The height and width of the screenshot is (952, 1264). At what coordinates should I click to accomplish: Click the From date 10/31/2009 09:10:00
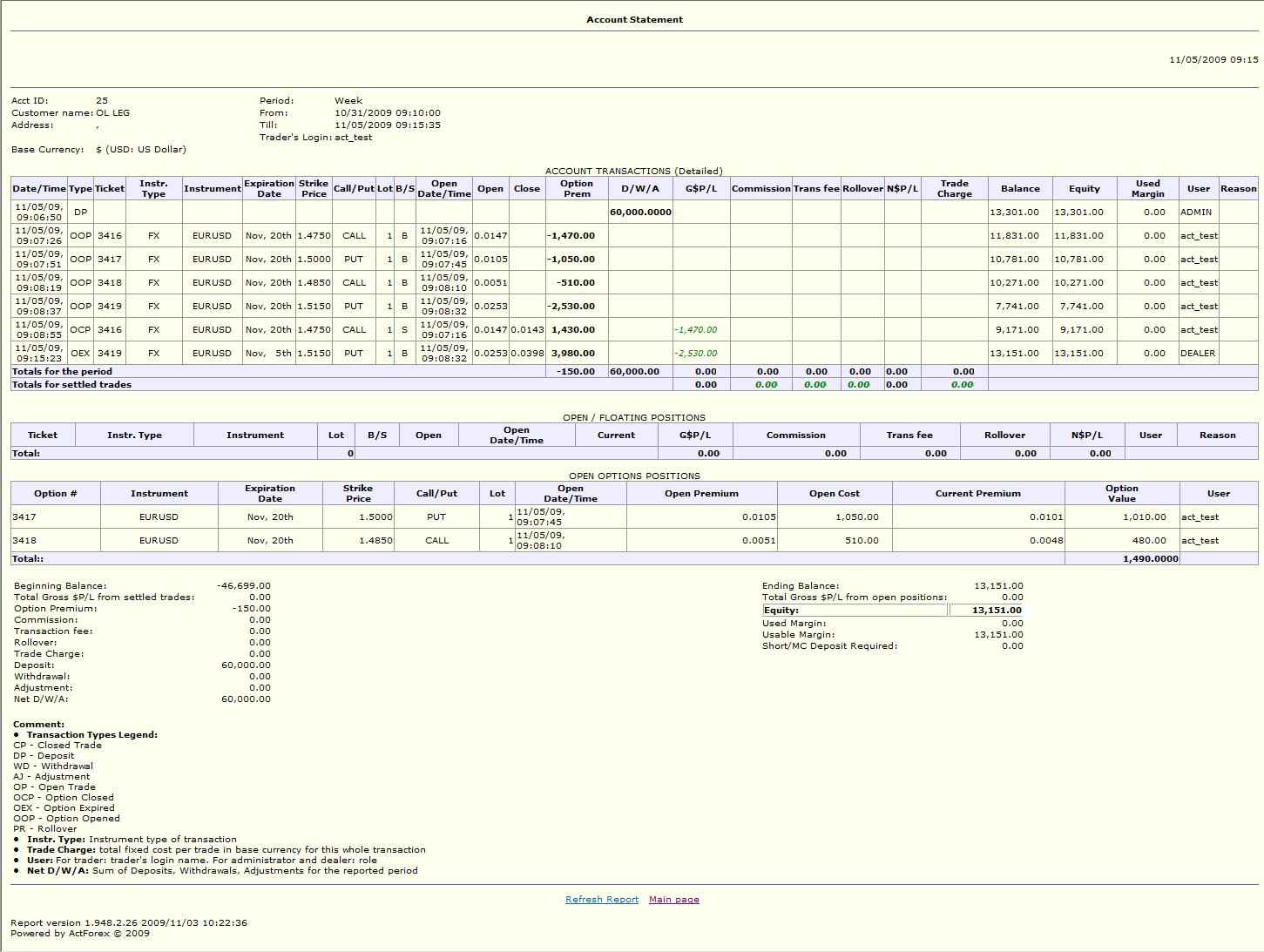click(388, 113)
